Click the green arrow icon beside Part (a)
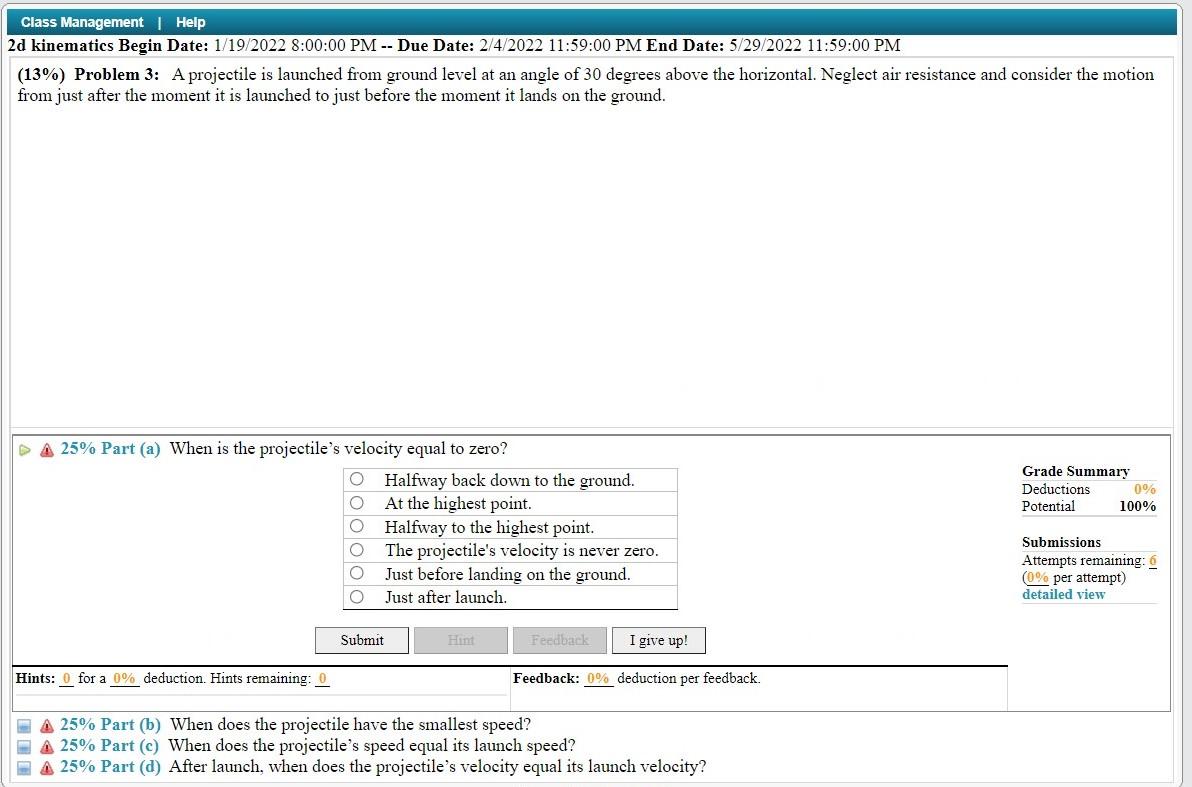 coord(24,449)
